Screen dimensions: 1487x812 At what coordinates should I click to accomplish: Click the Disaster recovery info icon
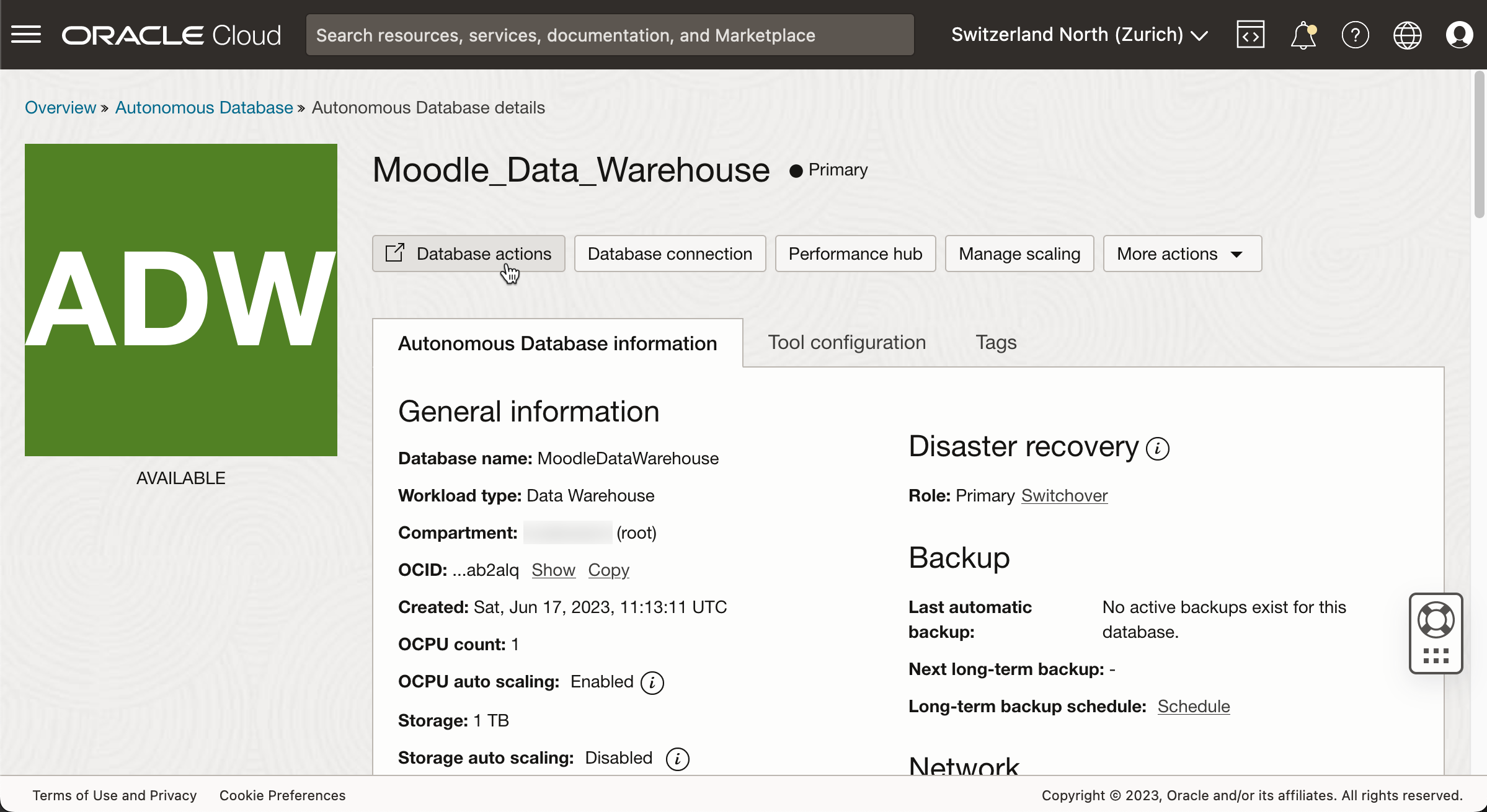1157,448
